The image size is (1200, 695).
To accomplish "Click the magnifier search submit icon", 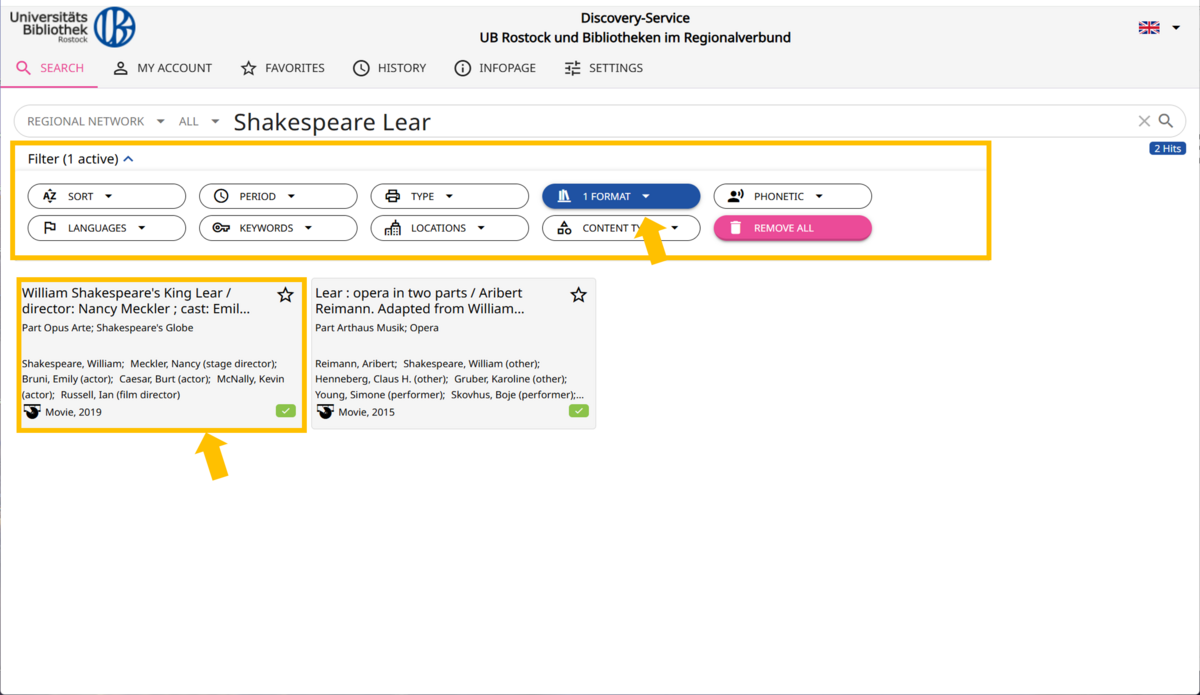I will pos(1166,121).
